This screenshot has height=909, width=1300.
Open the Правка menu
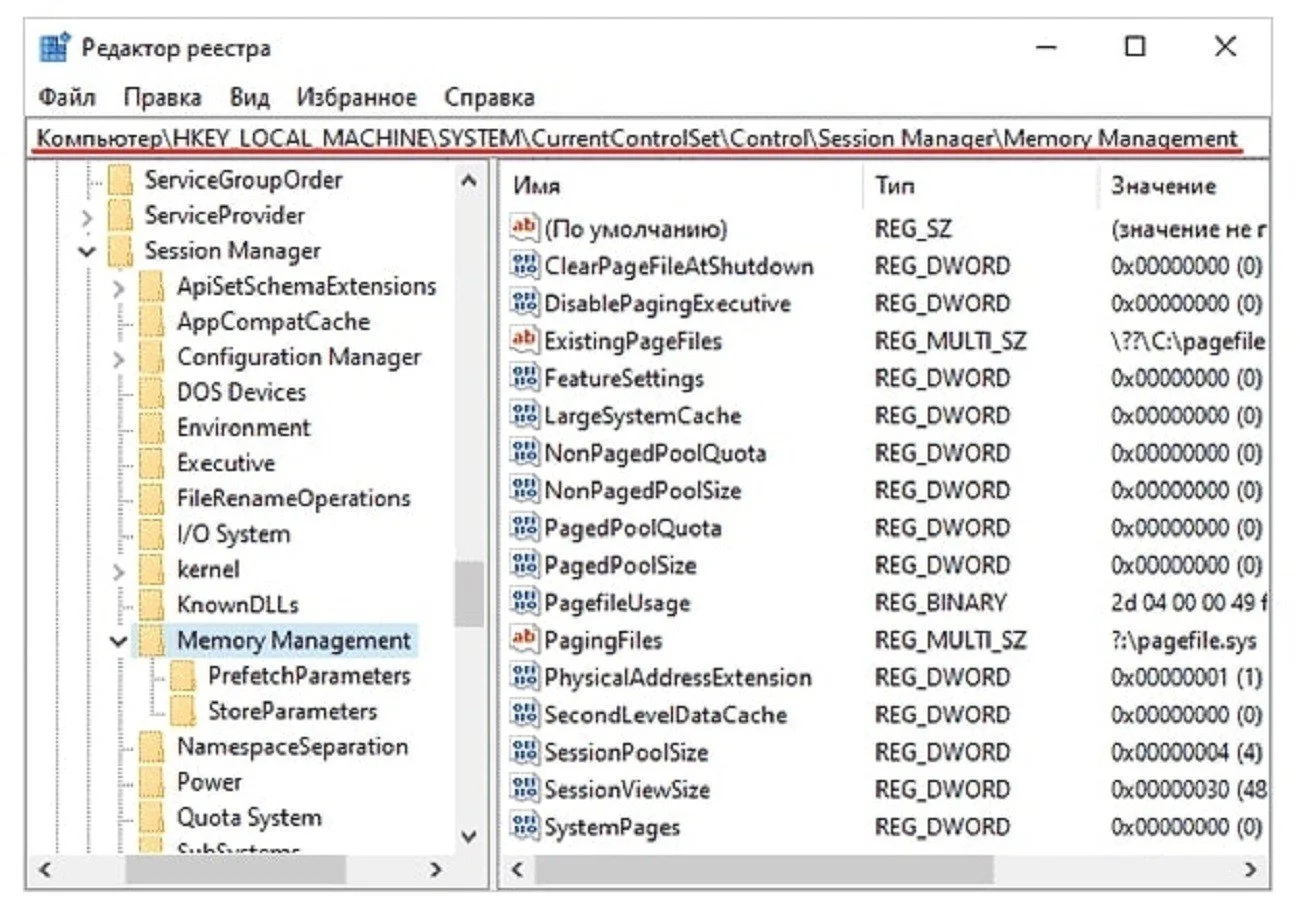tap(162, 98)
